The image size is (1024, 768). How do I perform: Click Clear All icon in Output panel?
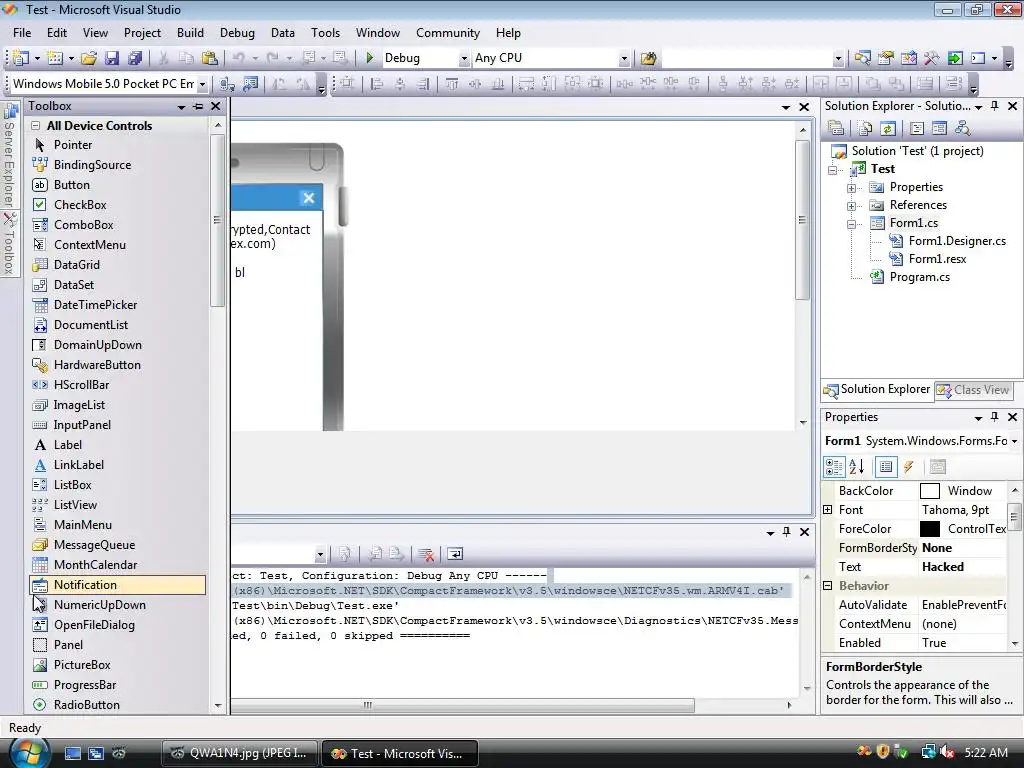426,554
